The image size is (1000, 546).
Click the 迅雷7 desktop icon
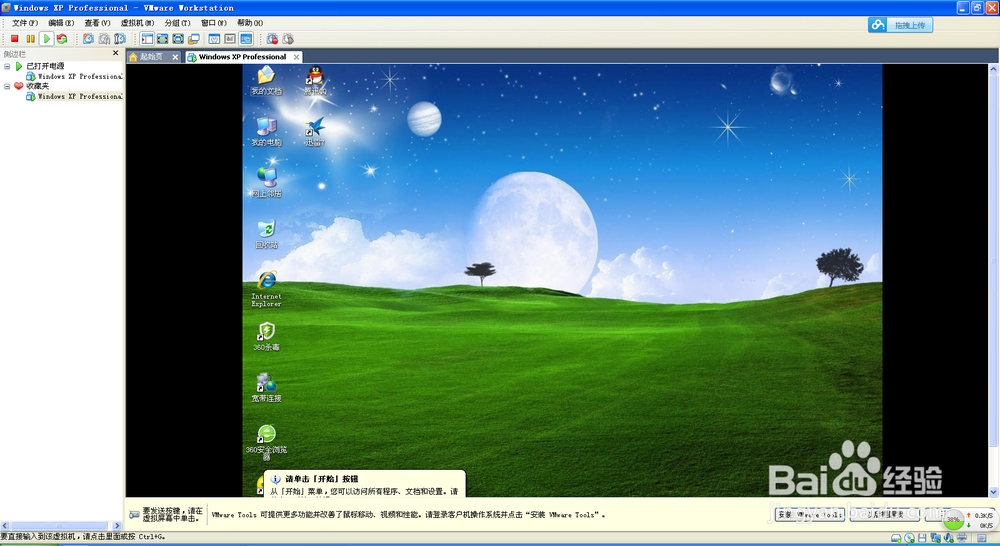[315, 131]
